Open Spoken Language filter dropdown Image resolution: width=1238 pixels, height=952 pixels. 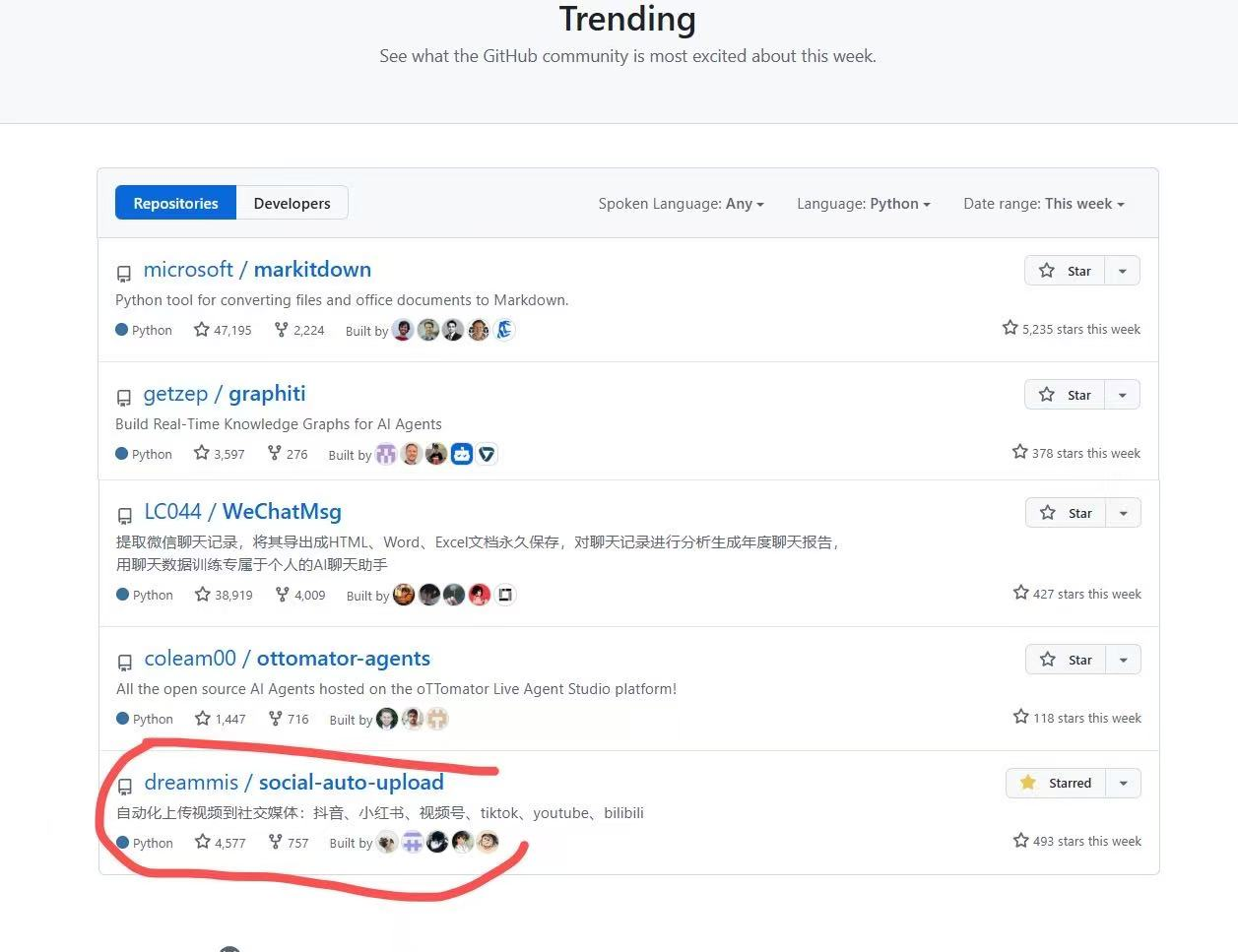pos(681,204)
